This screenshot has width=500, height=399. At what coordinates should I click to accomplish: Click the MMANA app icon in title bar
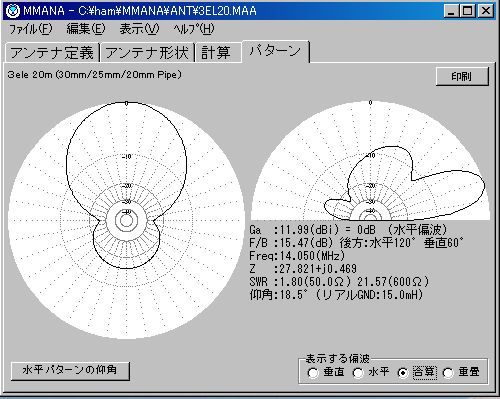click(x=13, y=11)
